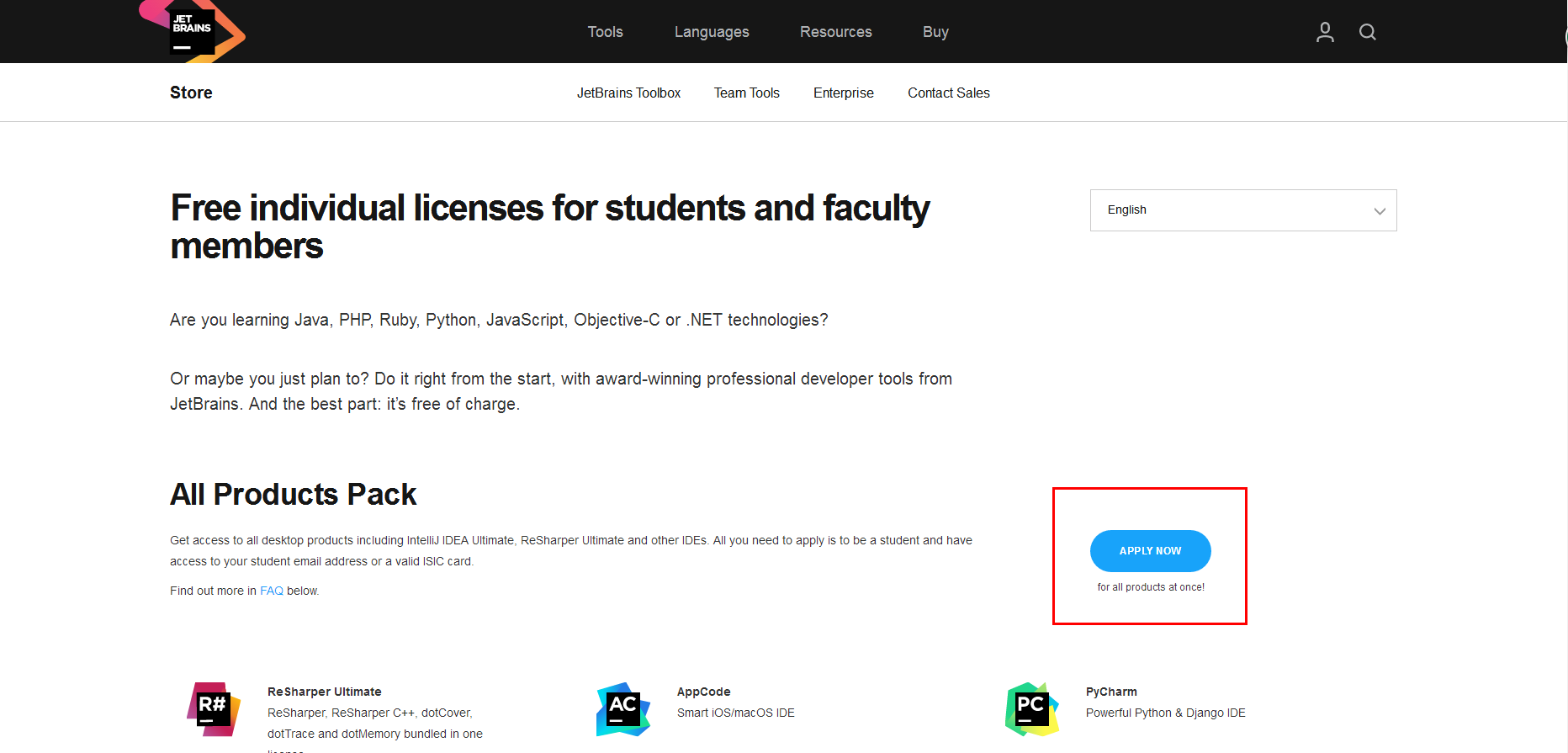Click 'Get access to all desktop products' text
Image resolution: width=1568 pixels, height=753 pixels.
coord(571,550)
